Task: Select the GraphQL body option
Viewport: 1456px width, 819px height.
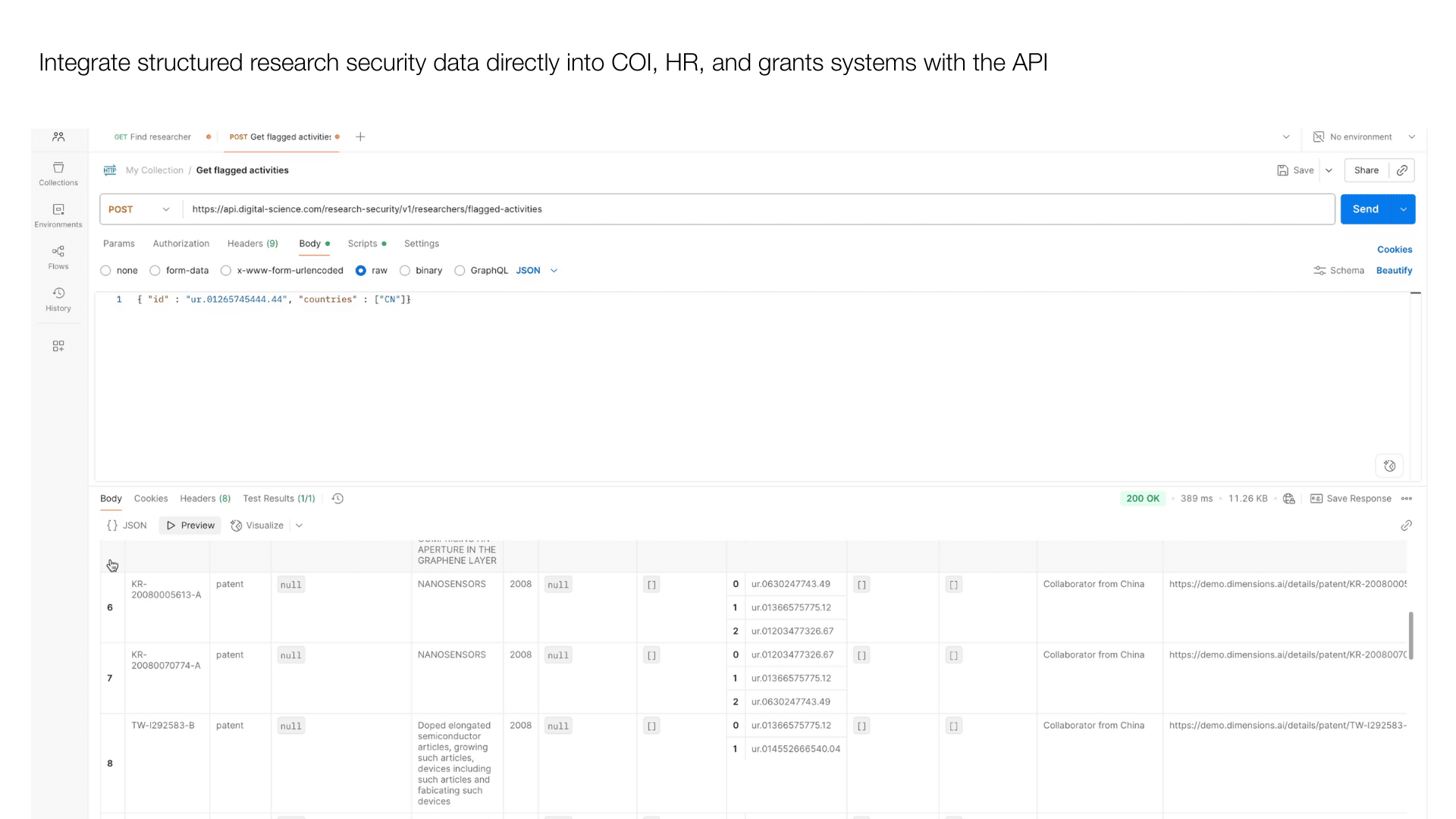Action: point(460,271)
